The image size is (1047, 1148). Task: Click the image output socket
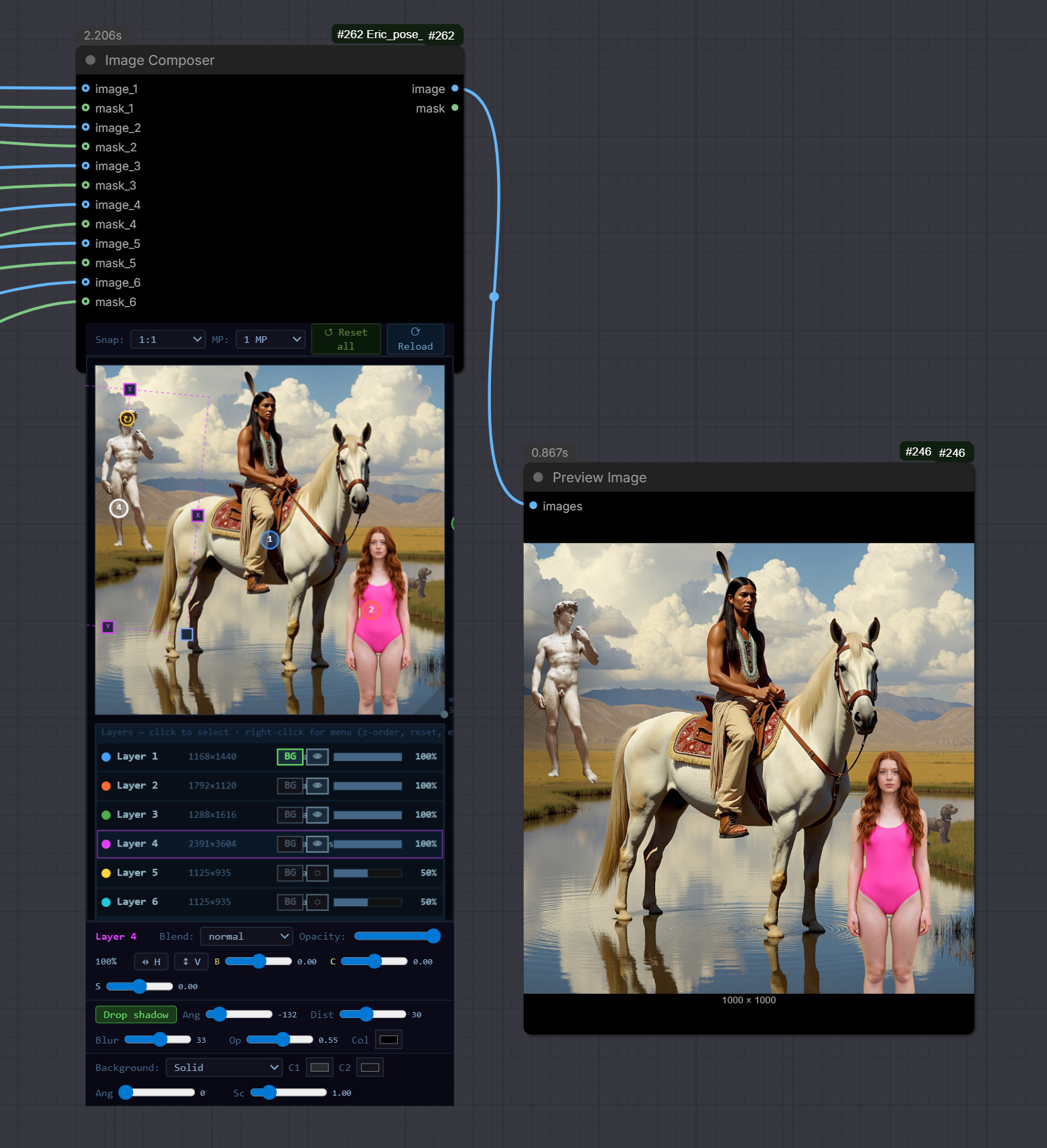(455, 88)
